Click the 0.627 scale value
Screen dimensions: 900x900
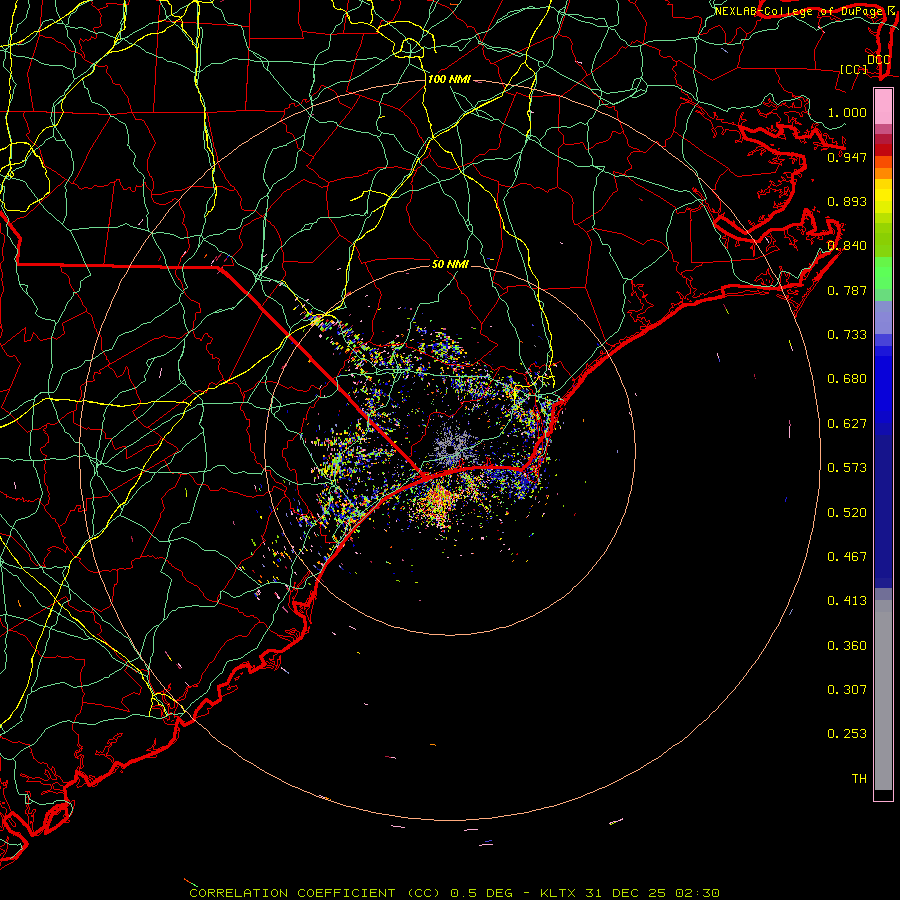[x=847, y=424]
